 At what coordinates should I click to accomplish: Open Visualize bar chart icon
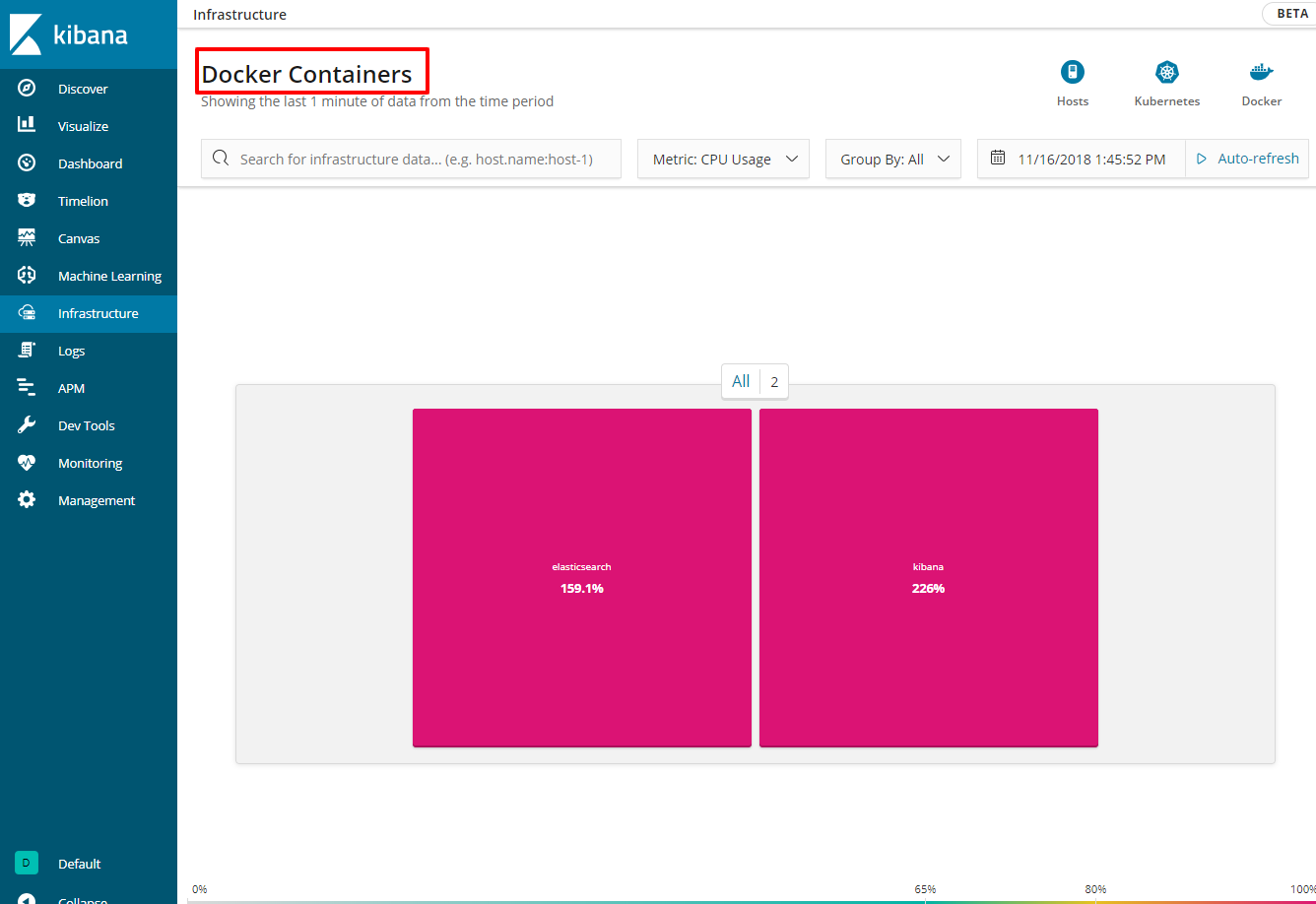[27, 126]
